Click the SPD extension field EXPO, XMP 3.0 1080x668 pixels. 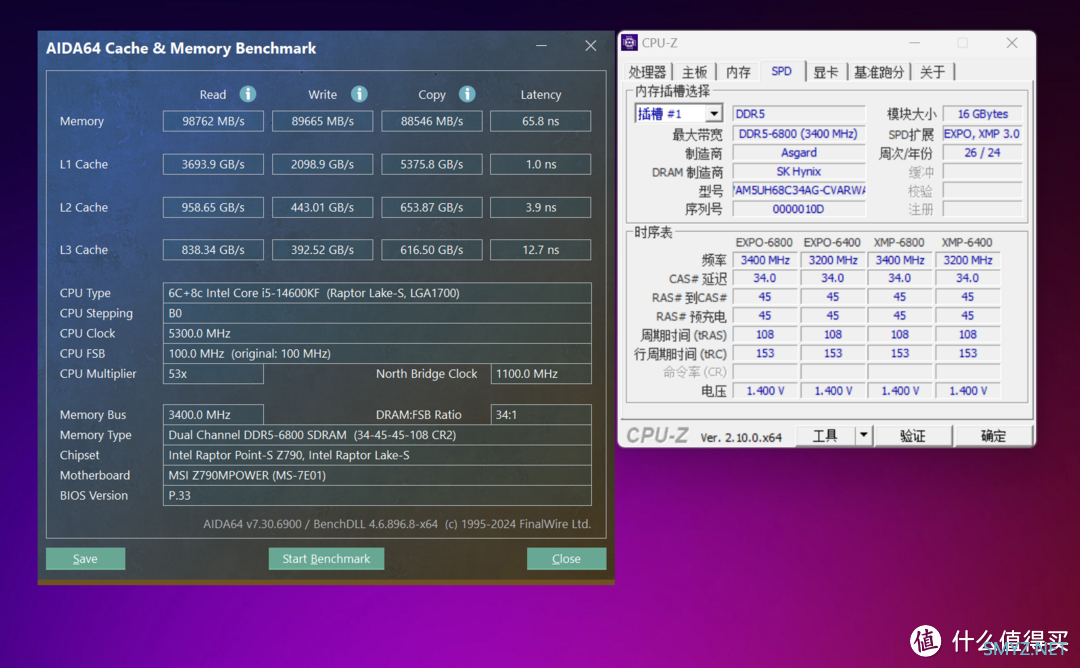click(982, 134)
